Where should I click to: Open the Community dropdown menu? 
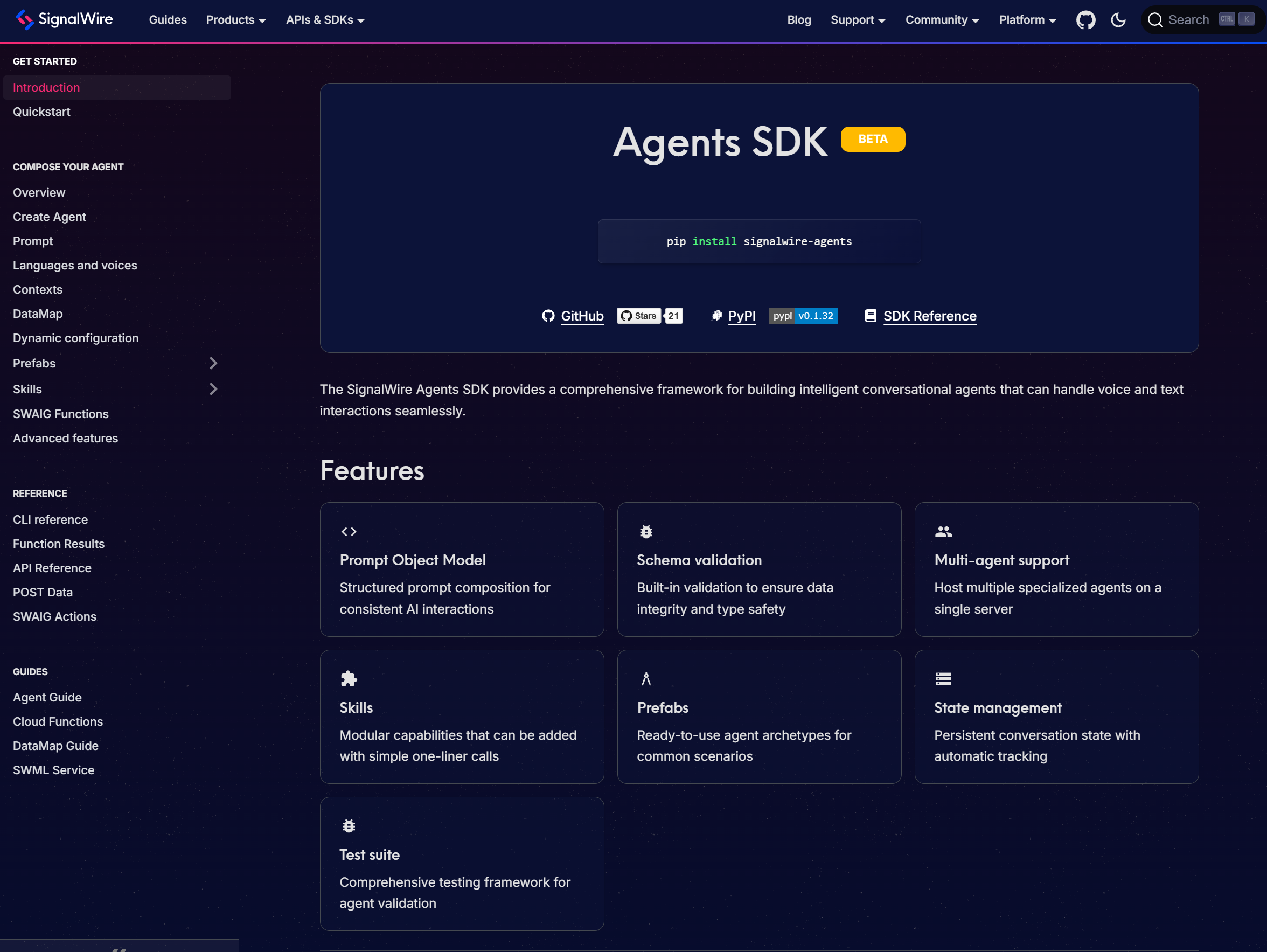click(942, 20)
